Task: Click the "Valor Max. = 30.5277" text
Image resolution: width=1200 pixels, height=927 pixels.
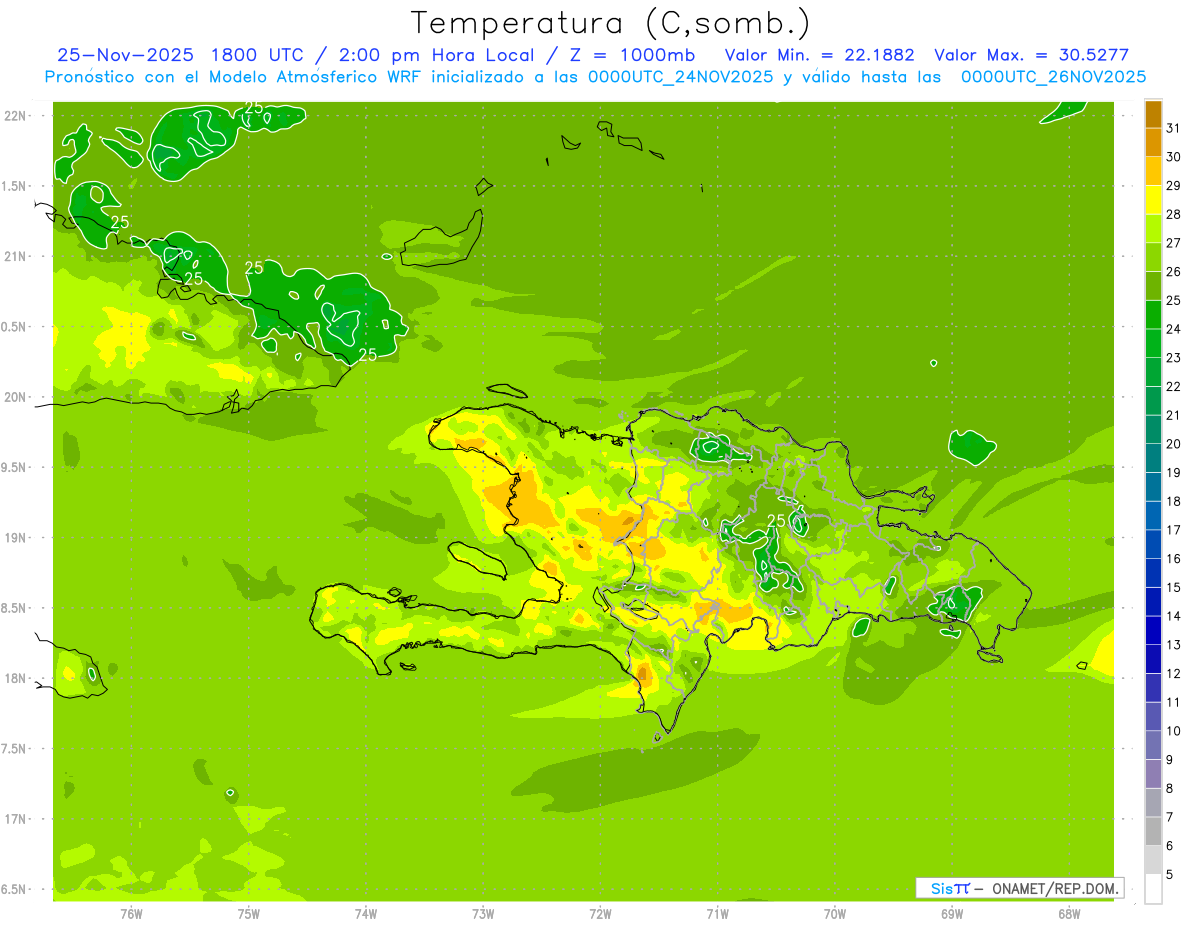Action: click(1031, 55)
